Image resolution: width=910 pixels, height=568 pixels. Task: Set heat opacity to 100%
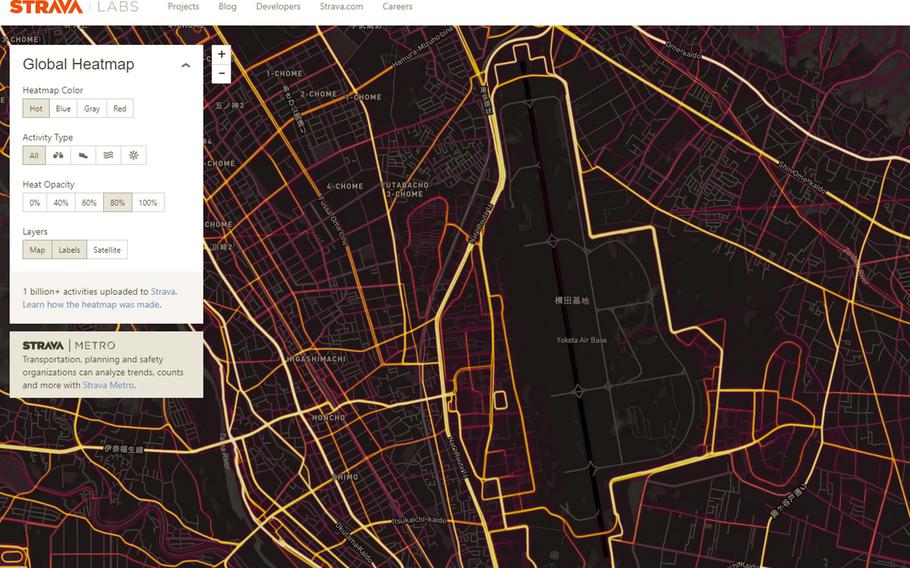pos(148,202)
